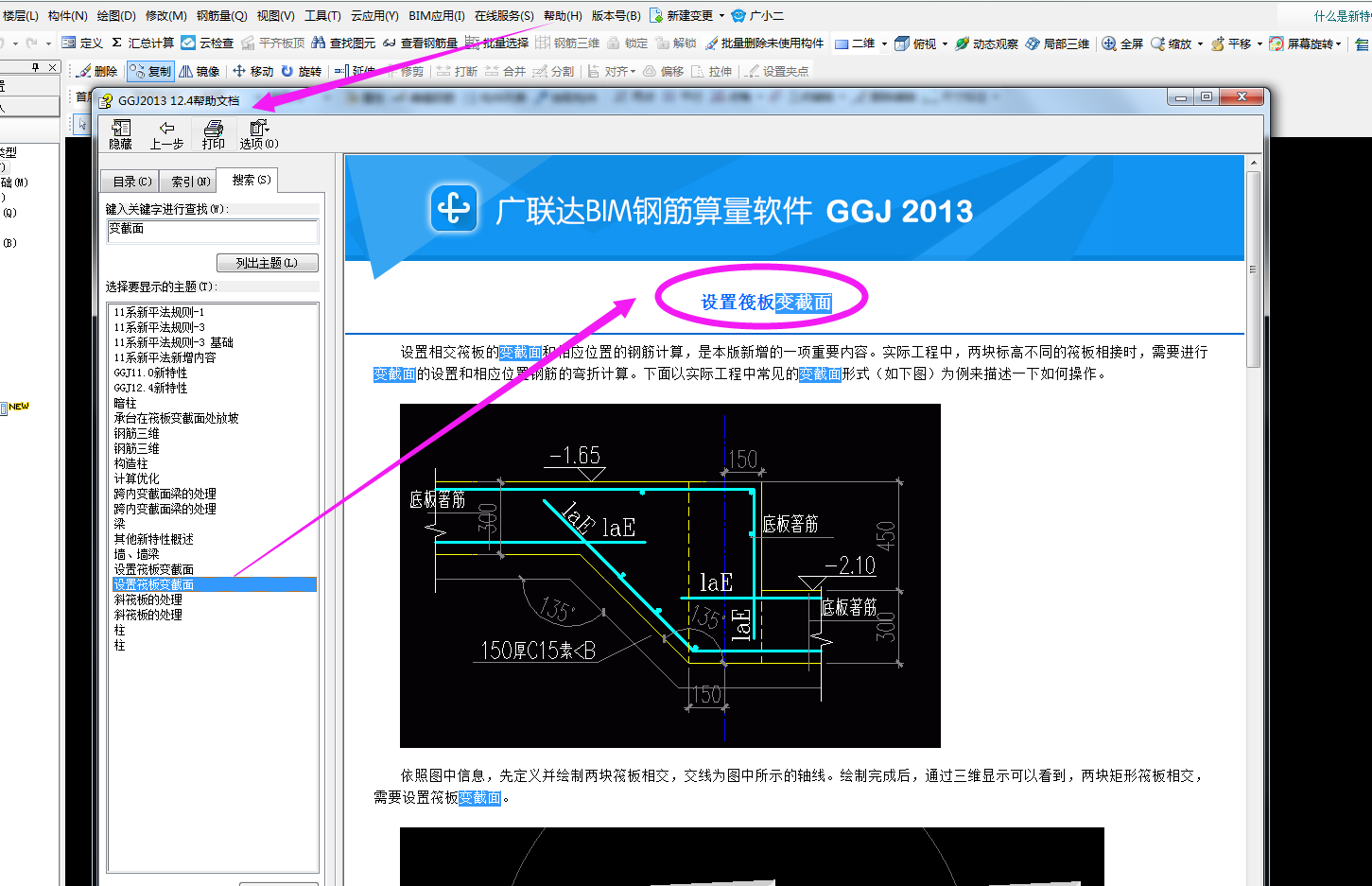Select topic 11系新平法新增内容
This screenshot has width=1372, height=886.
[x=165, y=357]
